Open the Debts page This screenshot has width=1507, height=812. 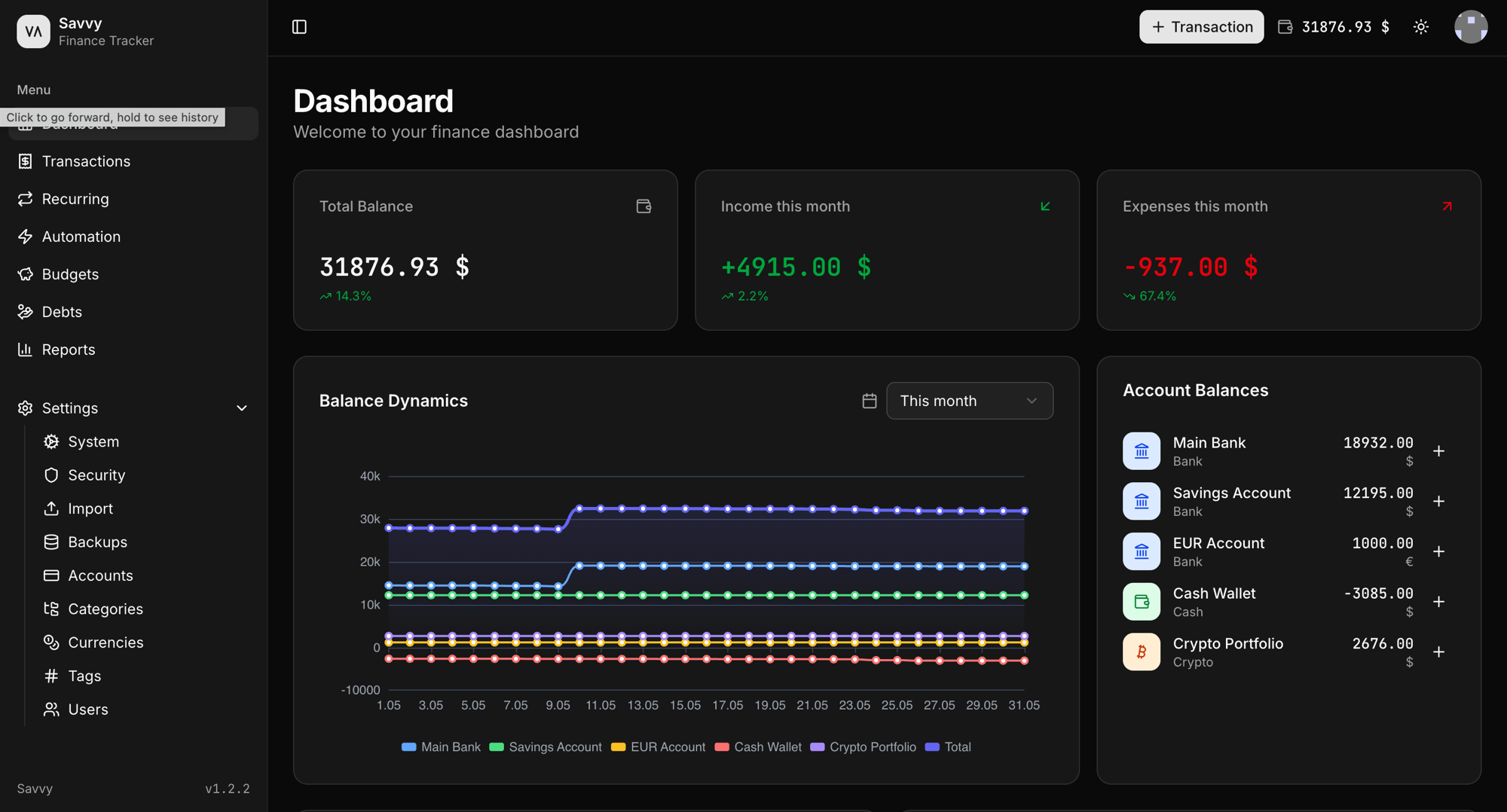(133, 312)
